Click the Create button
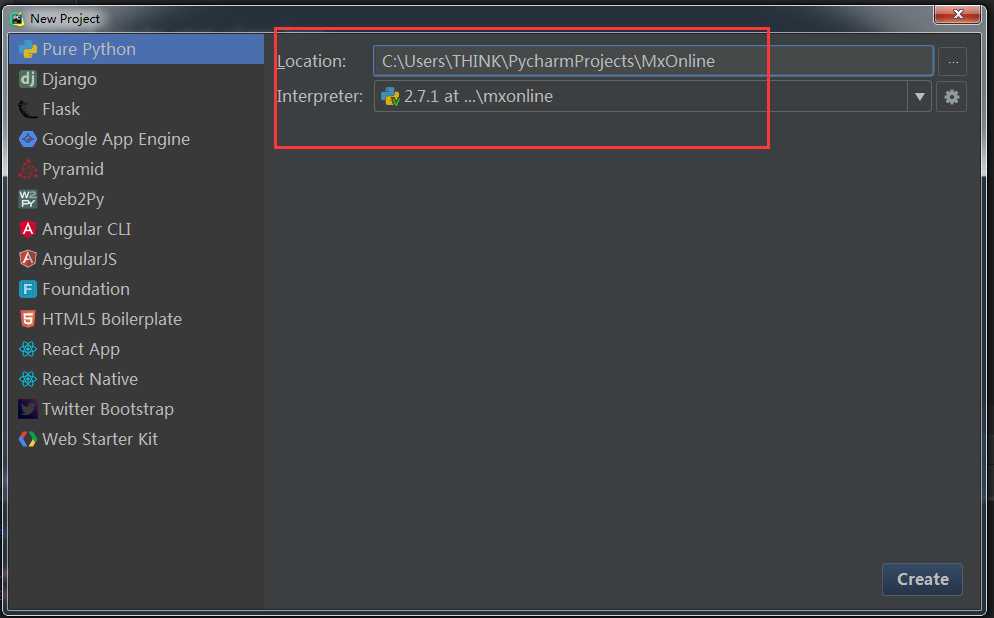994x618 pixels. tap(922, 579)
